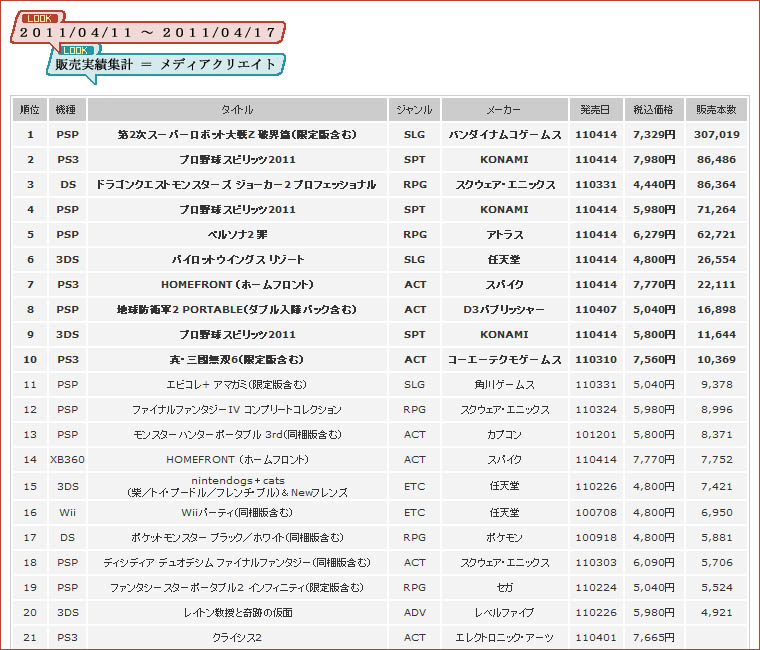This screenshot has width=760, height=650.
Task: Select title 第2次スーパーロボット大戦Z 破界篇
Action: coord(237,135)
